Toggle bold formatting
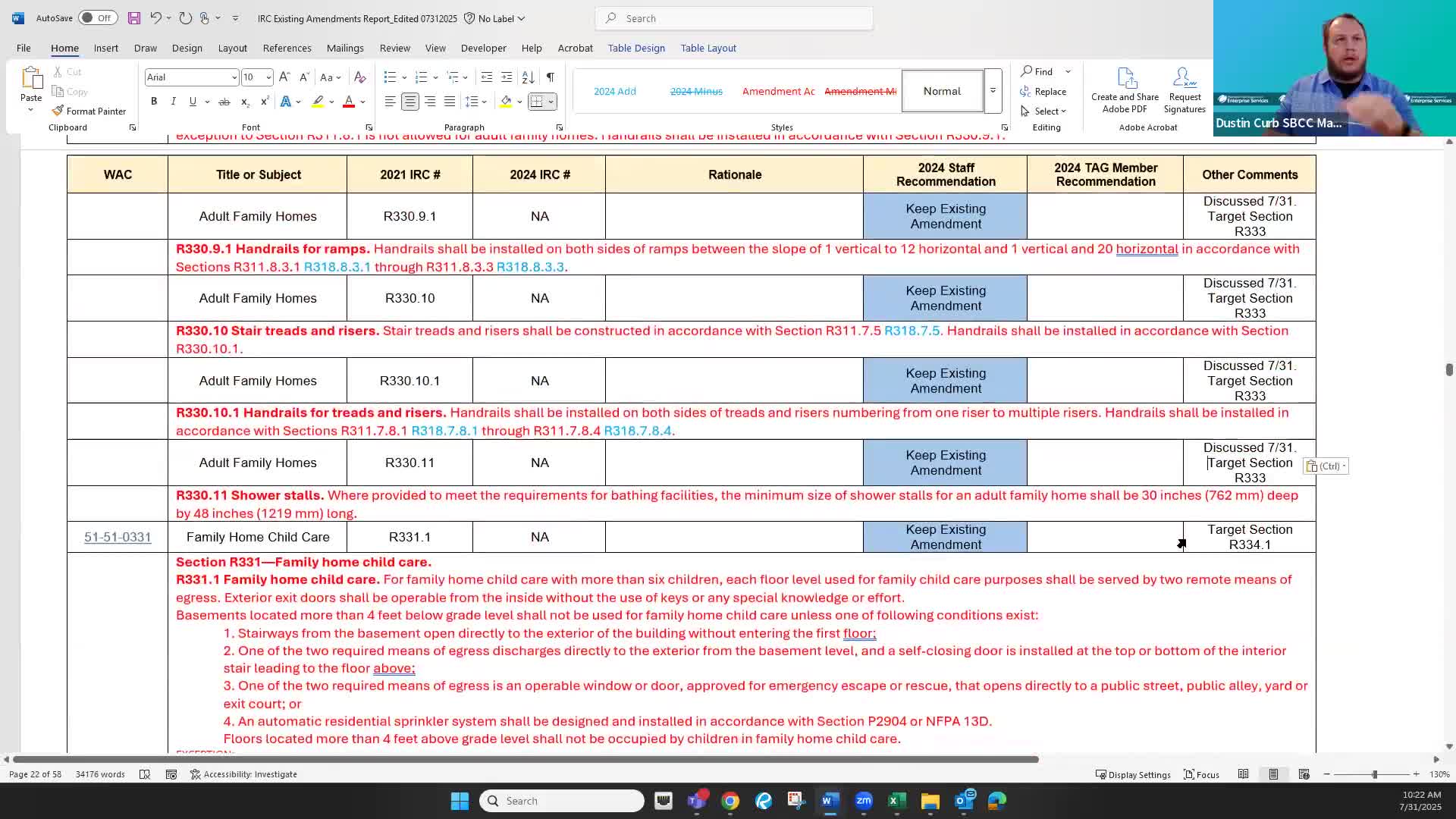The width and height of the screenshot is (1456, 819). click(154, 101)
